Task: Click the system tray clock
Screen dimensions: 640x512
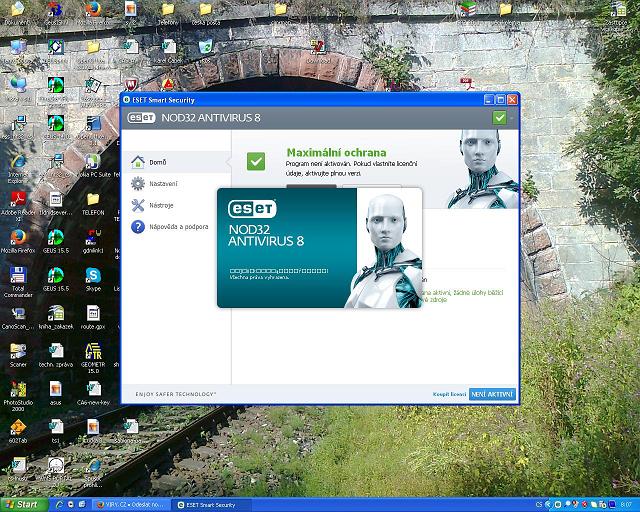Action: tap(626, 505)
